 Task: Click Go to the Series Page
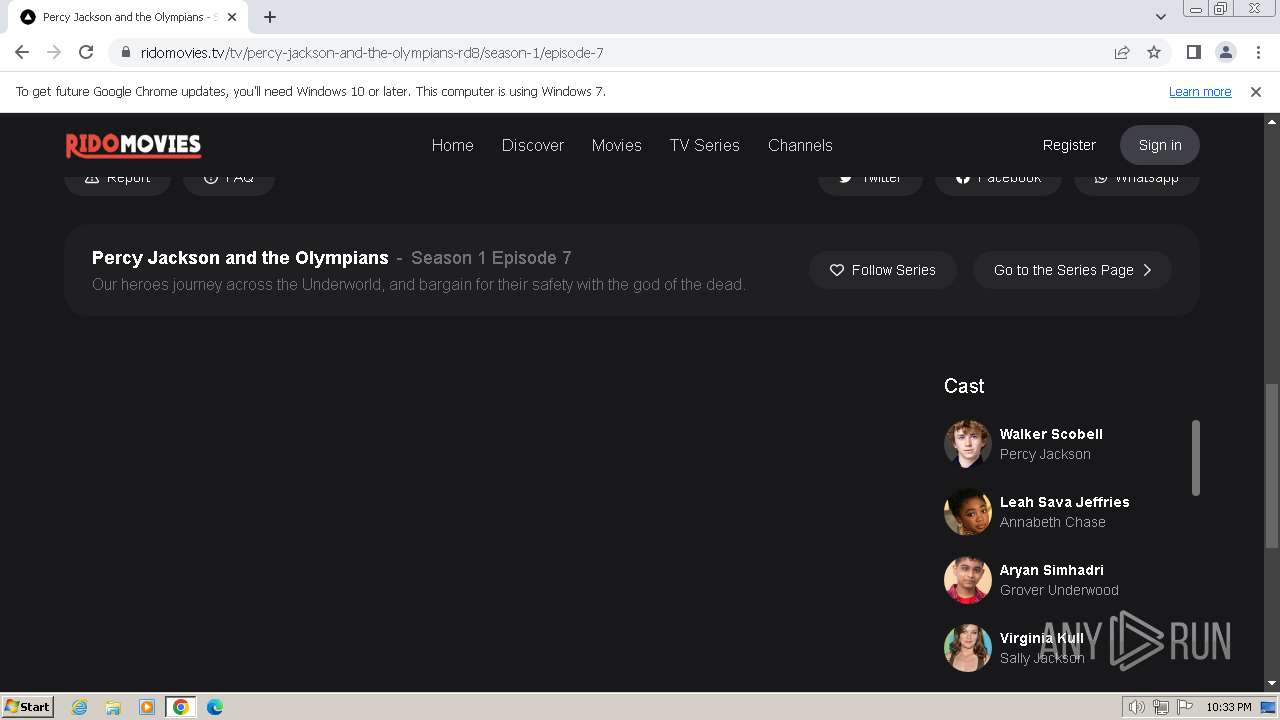1072,270
